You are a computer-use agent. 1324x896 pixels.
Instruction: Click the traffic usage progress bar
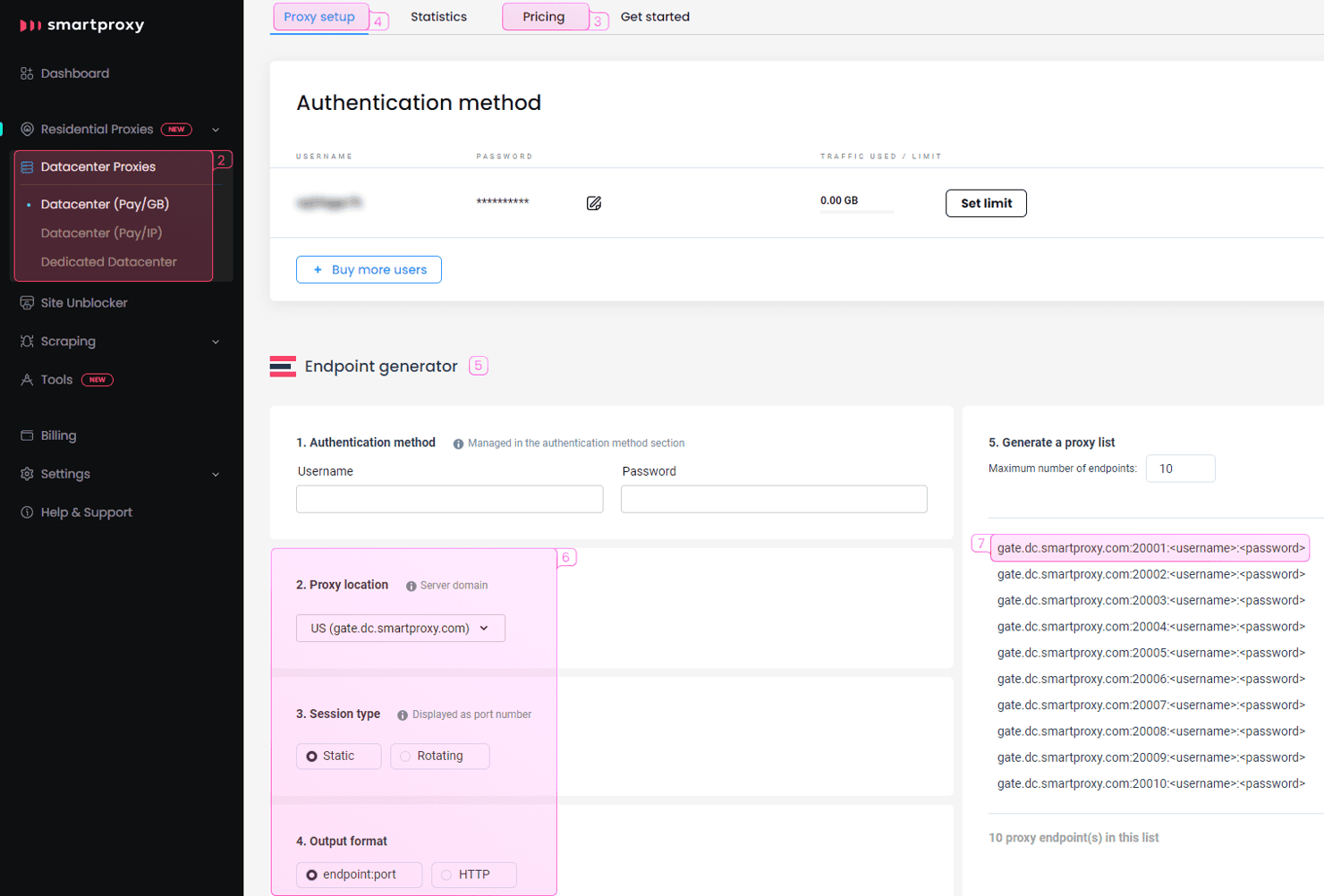857,212
